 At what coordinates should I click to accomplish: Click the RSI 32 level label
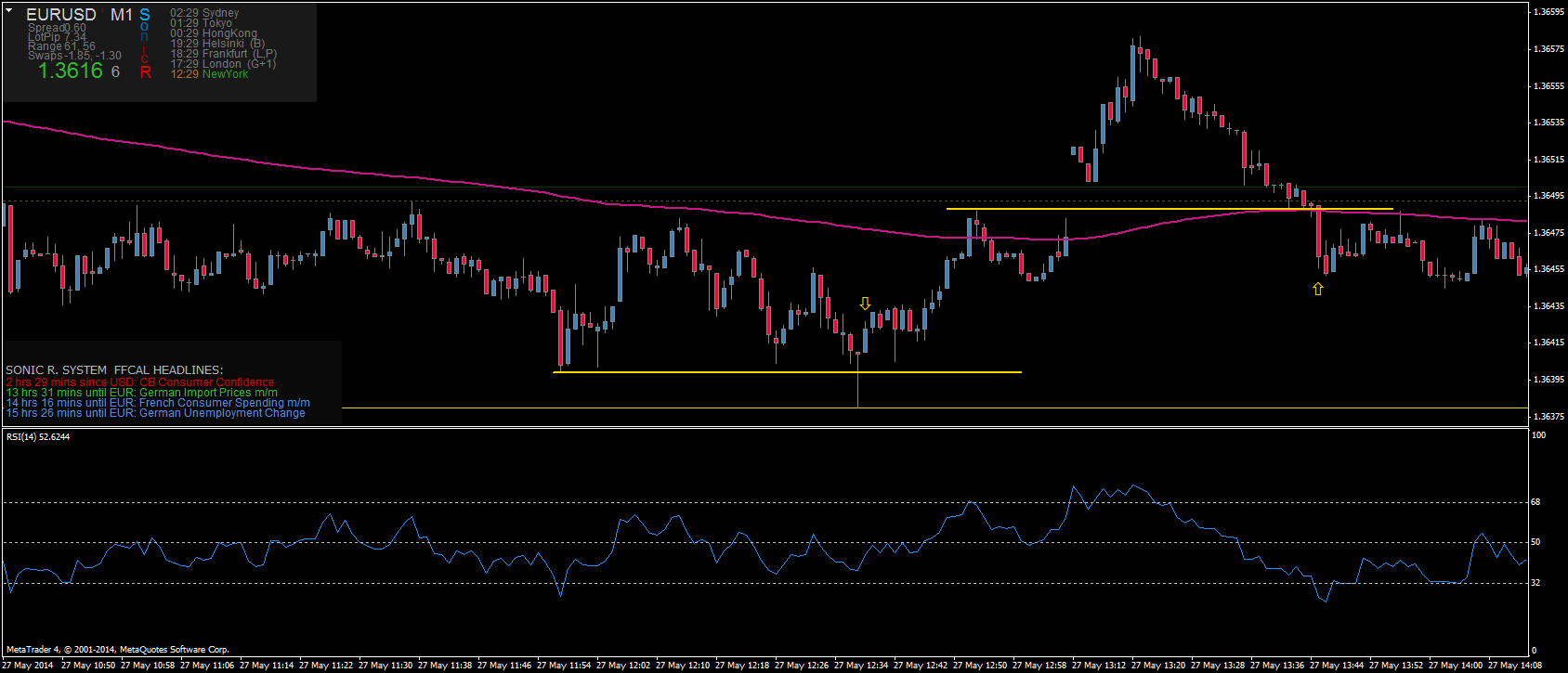(x=1535, y=583)
